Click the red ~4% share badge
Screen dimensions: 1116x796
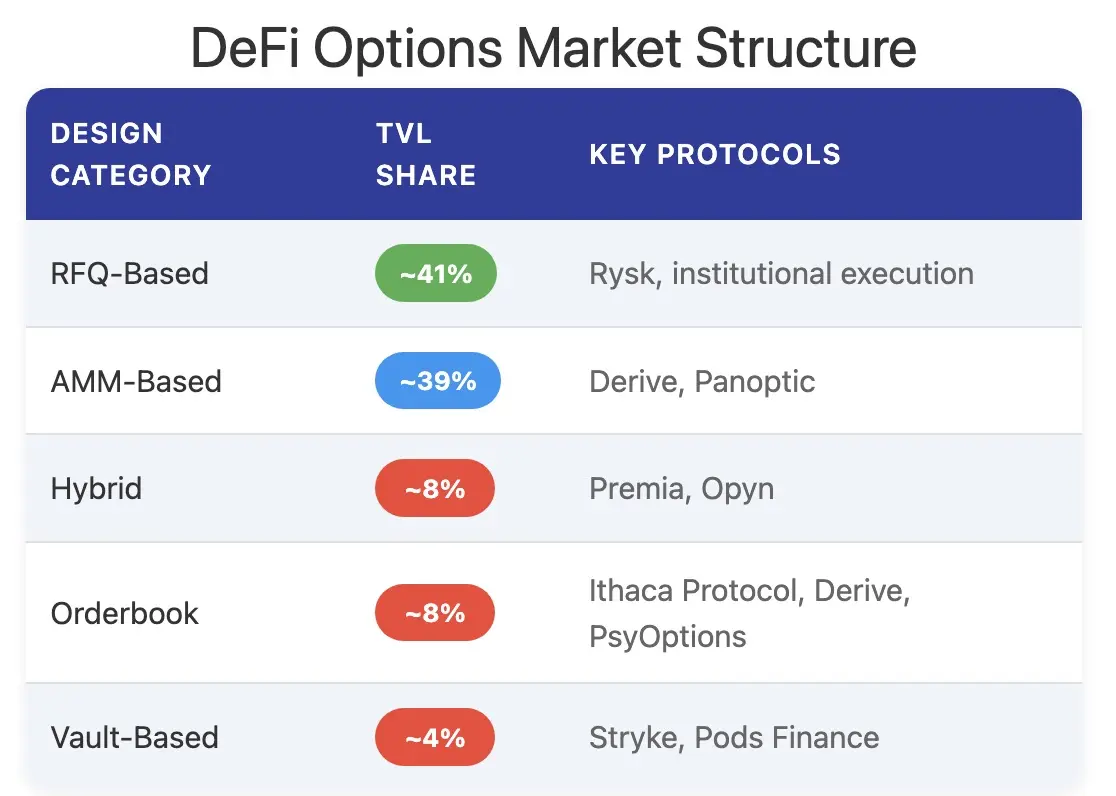(x=435, y=738)
